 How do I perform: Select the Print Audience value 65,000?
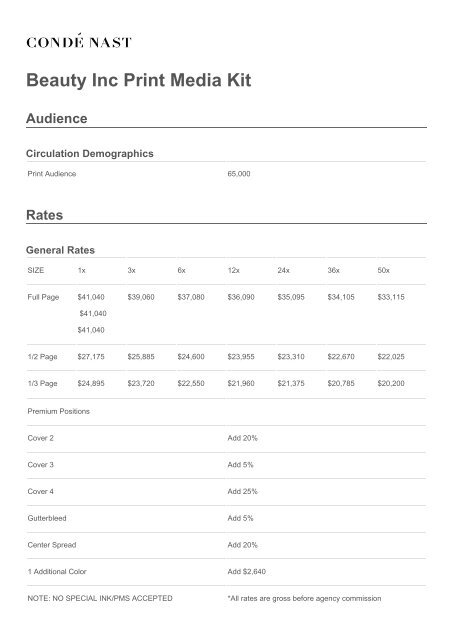pos(239,173)
